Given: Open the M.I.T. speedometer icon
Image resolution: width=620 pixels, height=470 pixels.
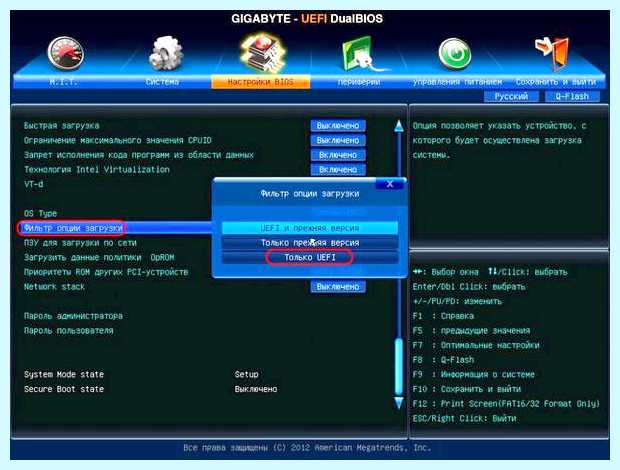Looking at the screenshot, I should click(x=66, y=53).
